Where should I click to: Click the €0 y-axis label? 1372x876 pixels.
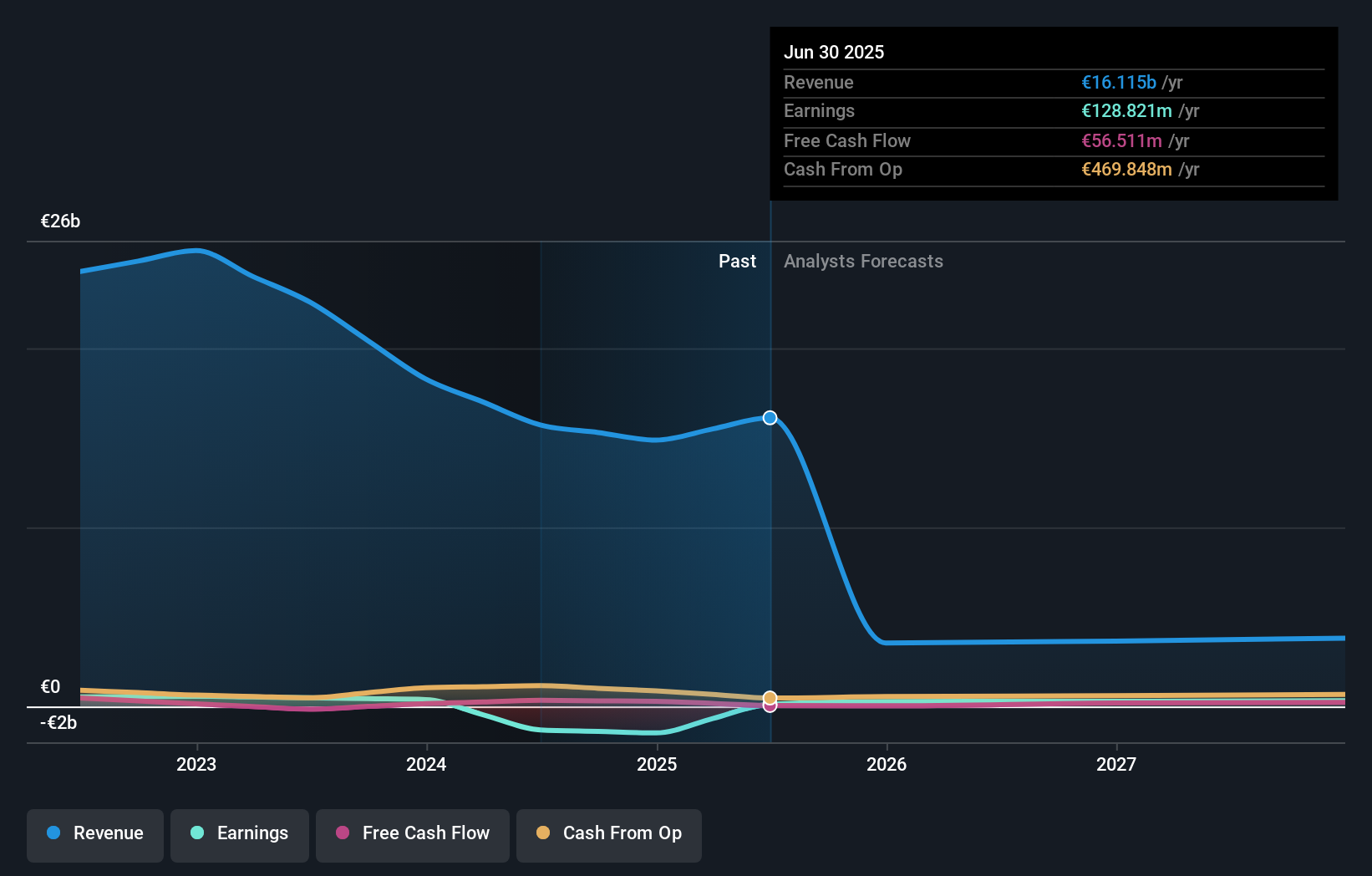pyautogui.click(x=50, y=687)
